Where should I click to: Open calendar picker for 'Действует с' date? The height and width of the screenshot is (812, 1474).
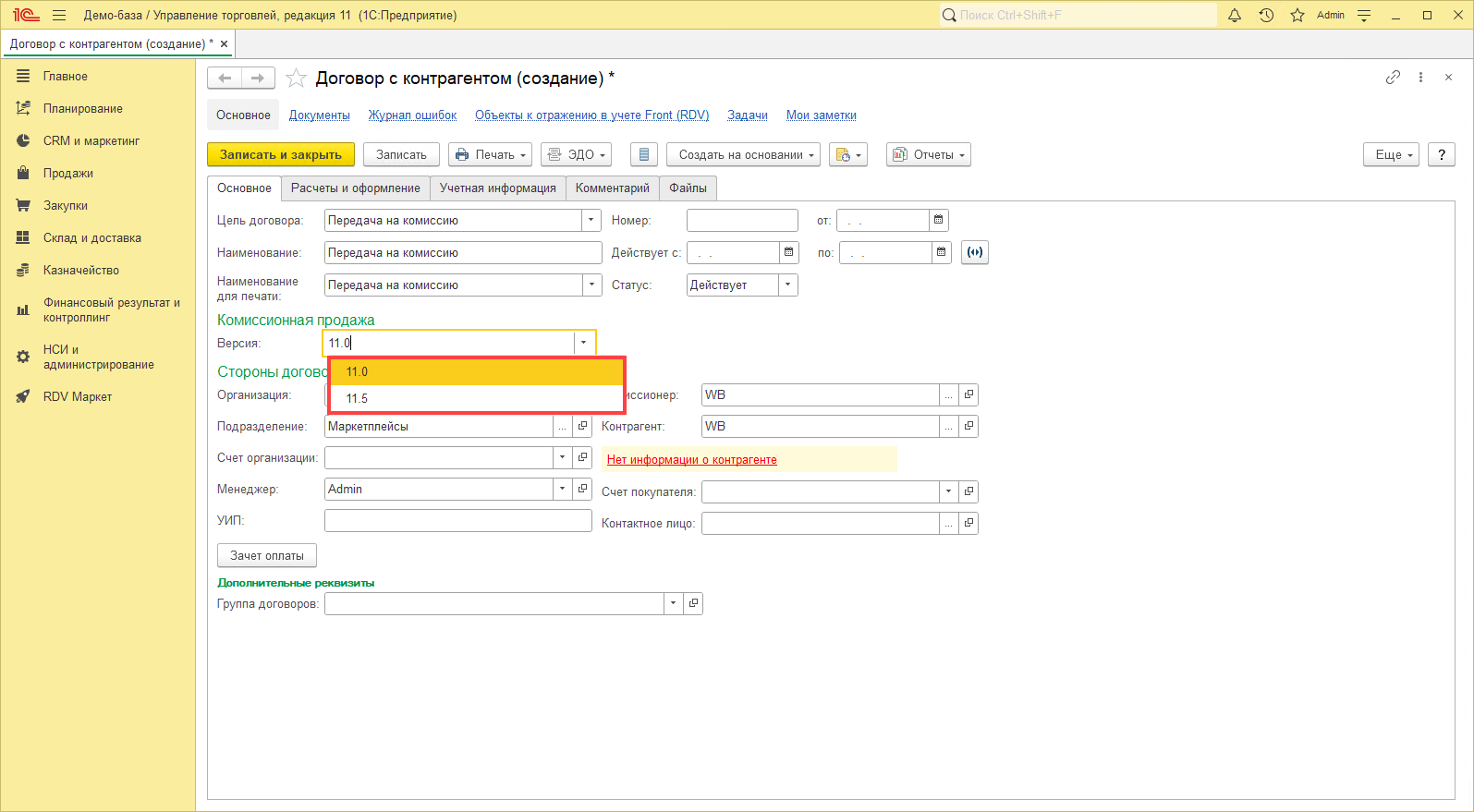coord(788,252)
